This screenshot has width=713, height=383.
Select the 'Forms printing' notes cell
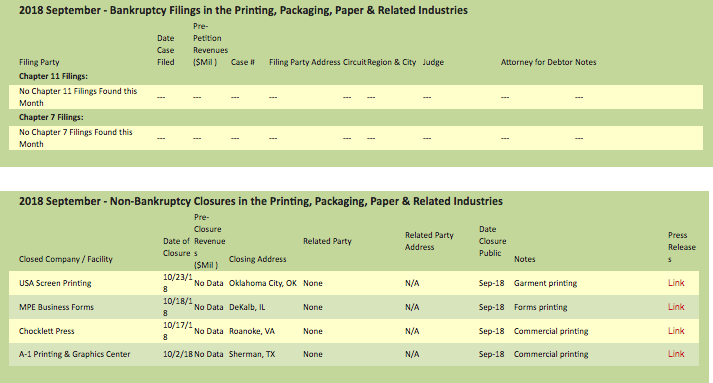point(541,307)
